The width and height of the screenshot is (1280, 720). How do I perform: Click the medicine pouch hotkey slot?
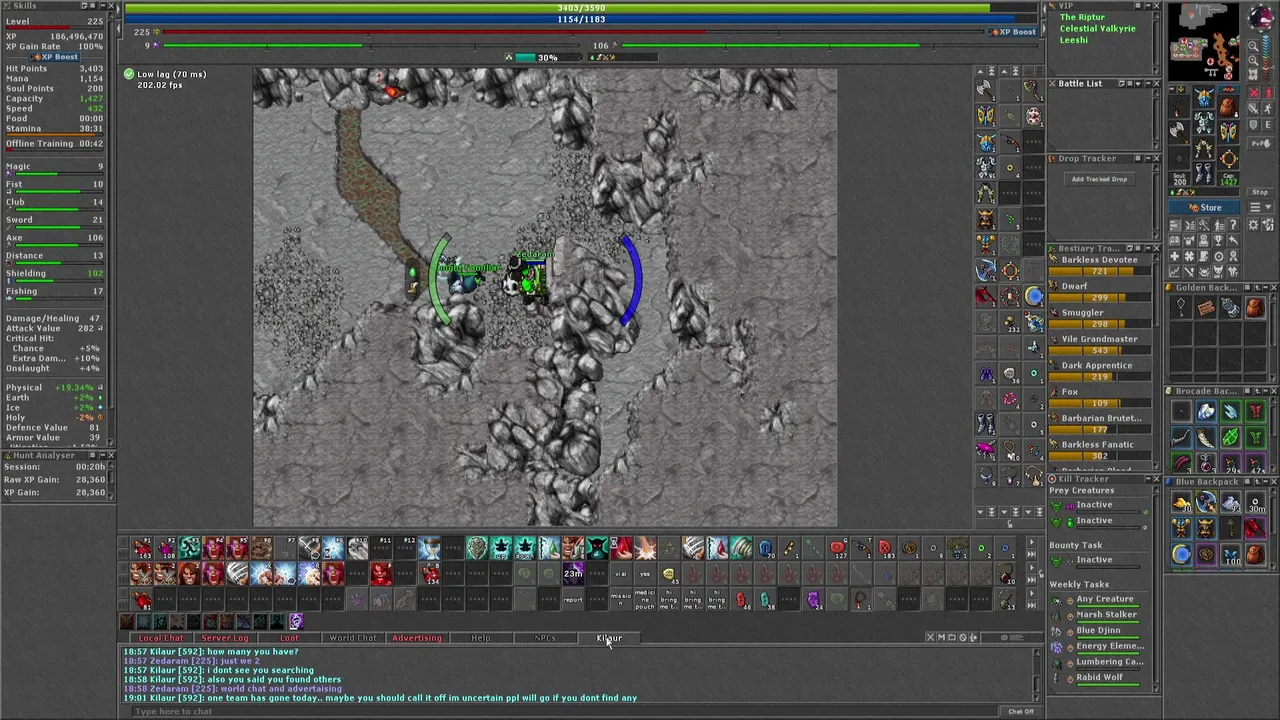click(645, 599)
